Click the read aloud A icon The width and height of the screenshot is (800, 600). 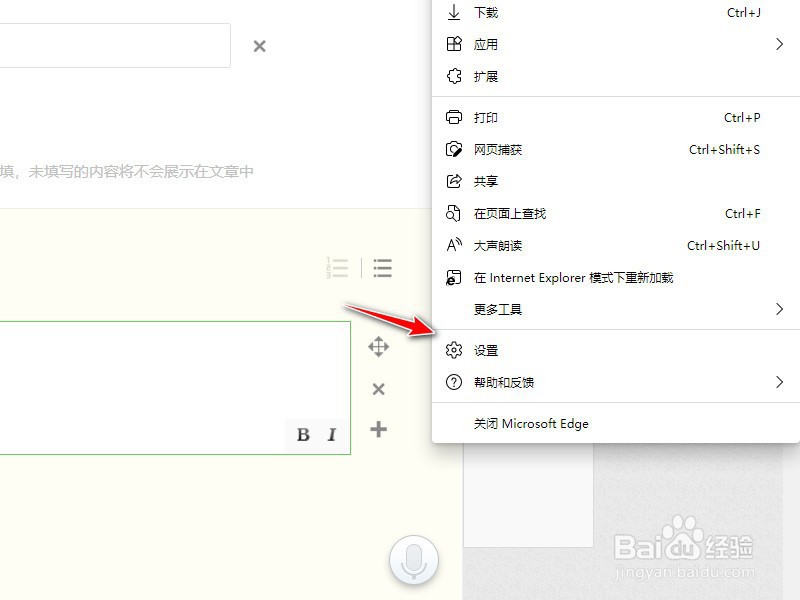pos(454,245)
